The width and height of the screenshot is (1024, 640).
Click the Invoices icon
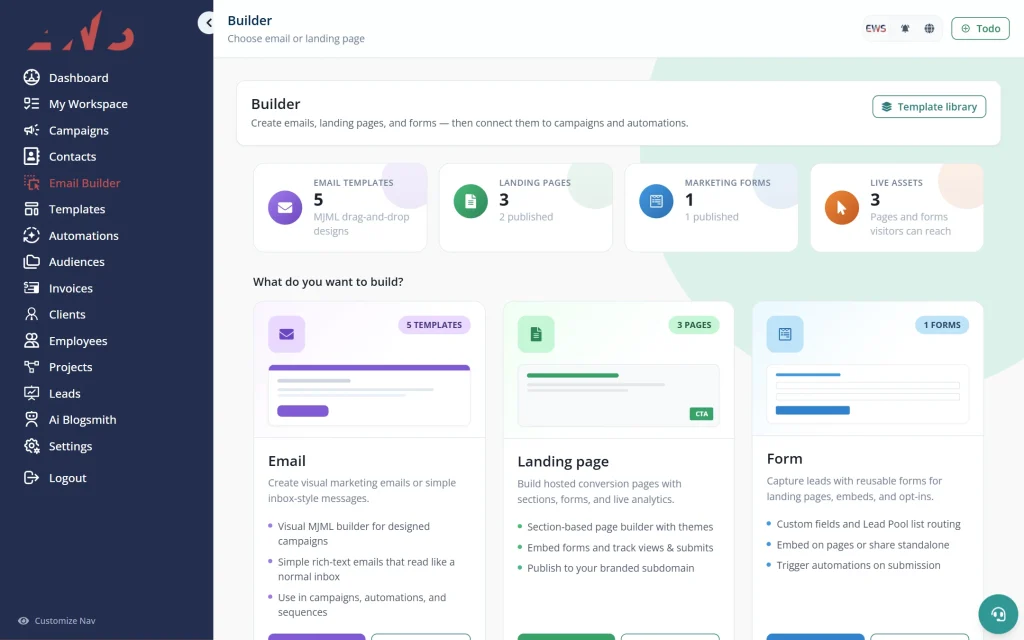click(31, 288)
